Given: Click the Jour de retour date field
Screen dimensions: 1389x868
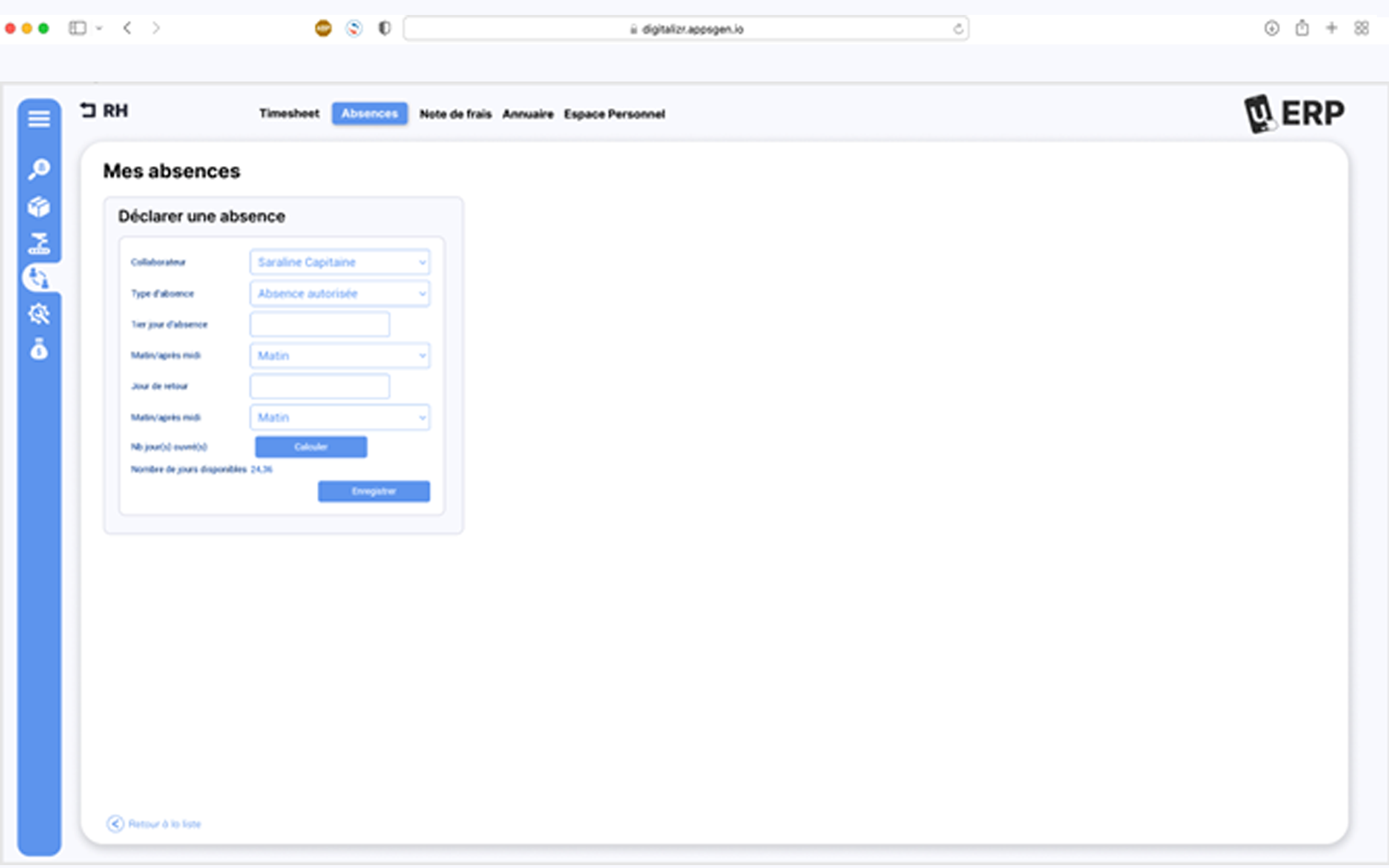Looking at the screenshot, I should (x=320, y=386).
